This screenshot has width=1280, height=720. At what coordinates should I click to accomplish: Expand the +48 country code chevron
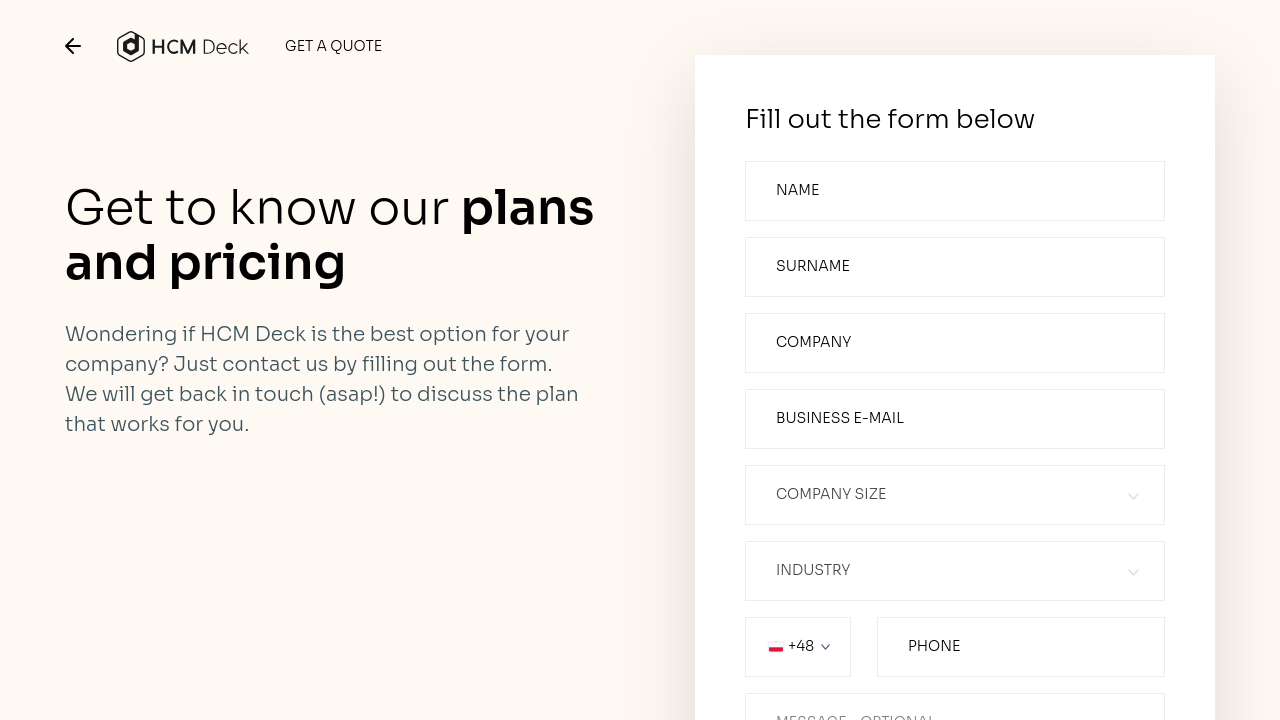point(826,647)
